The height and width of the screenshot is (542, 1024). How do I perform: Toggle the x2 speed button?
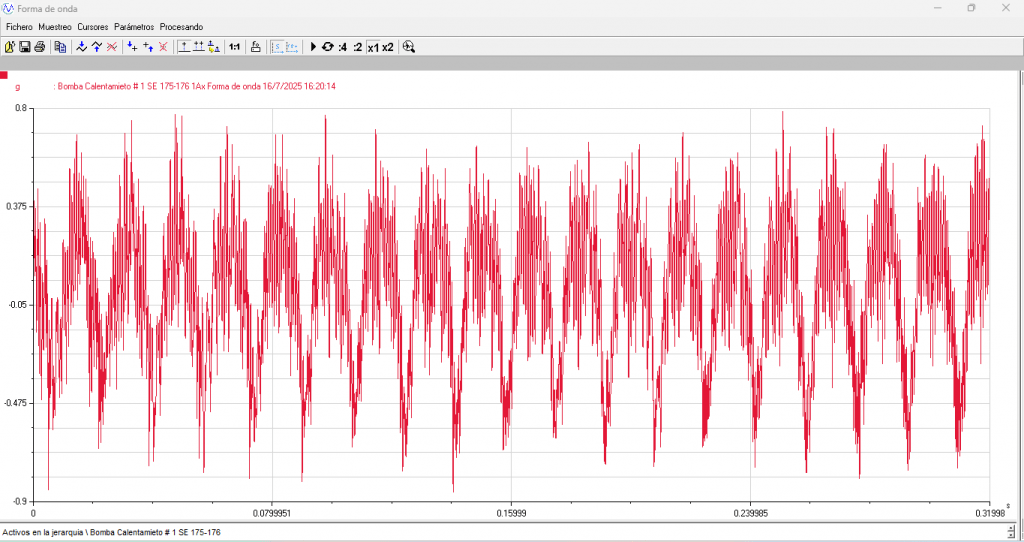388,47
